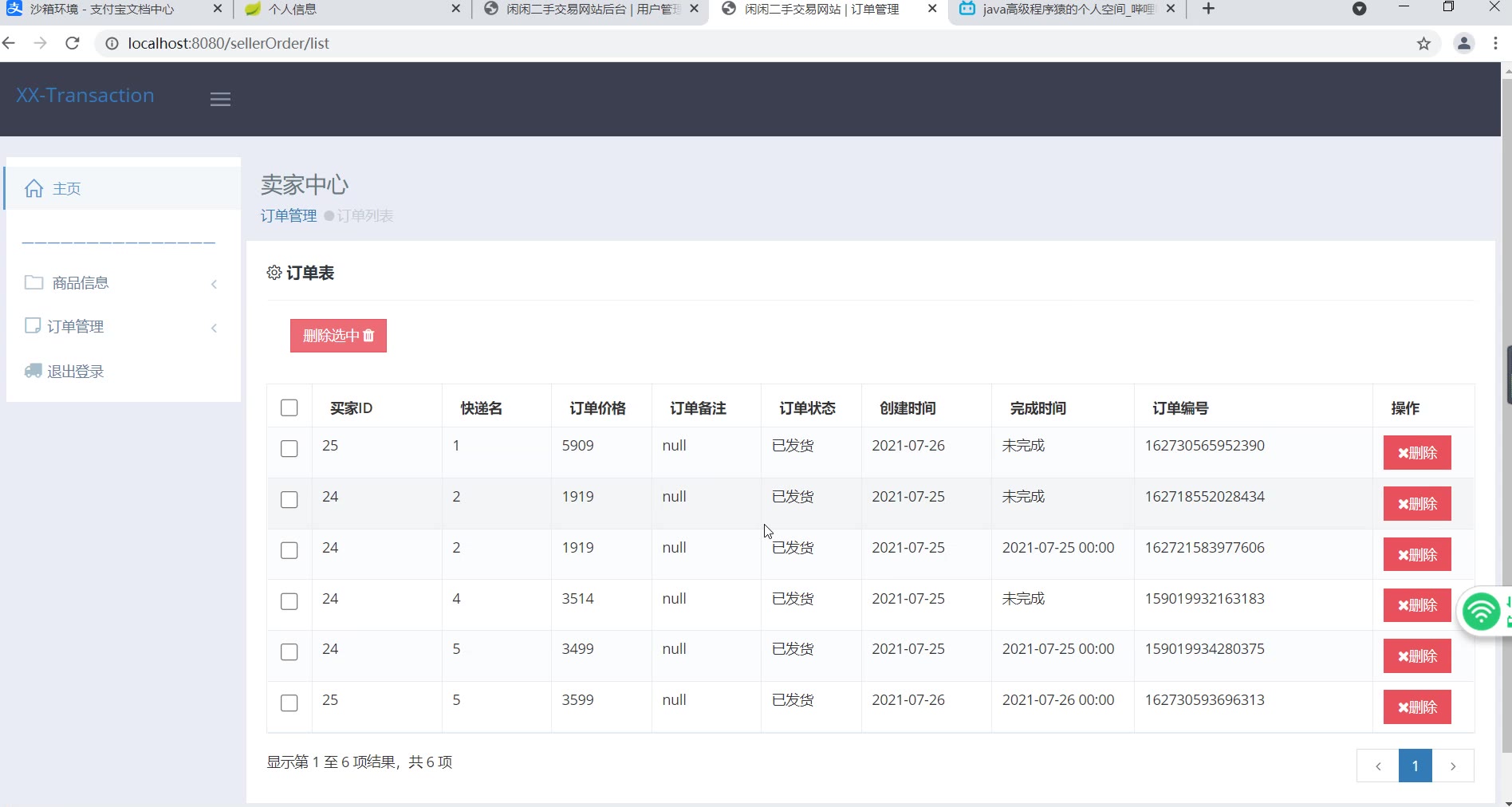This screenshot has width=1512, height=807.
Task: Check the box for order 162730565952390
Action: [x=289, y=449]
